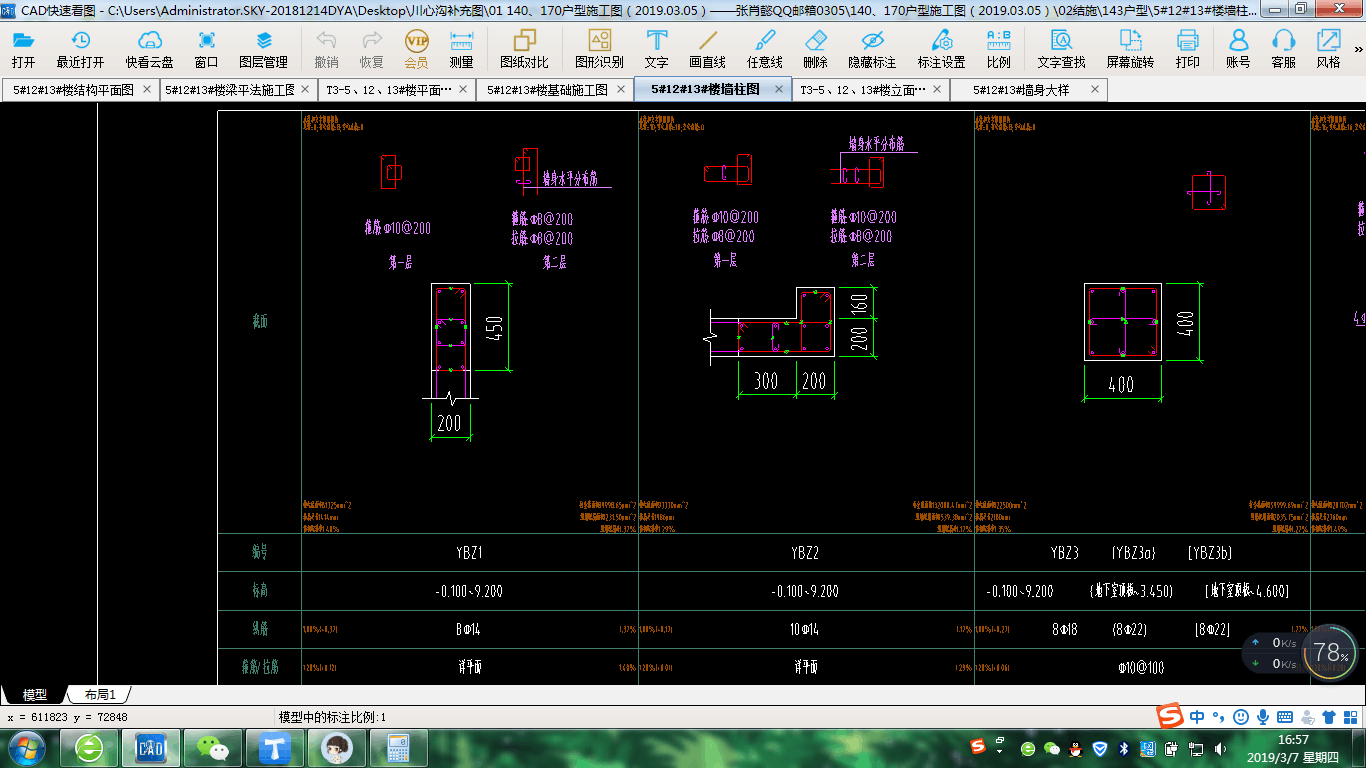Close the 5#12#13#楼墙柱图 active tab

tap(779, 89)
